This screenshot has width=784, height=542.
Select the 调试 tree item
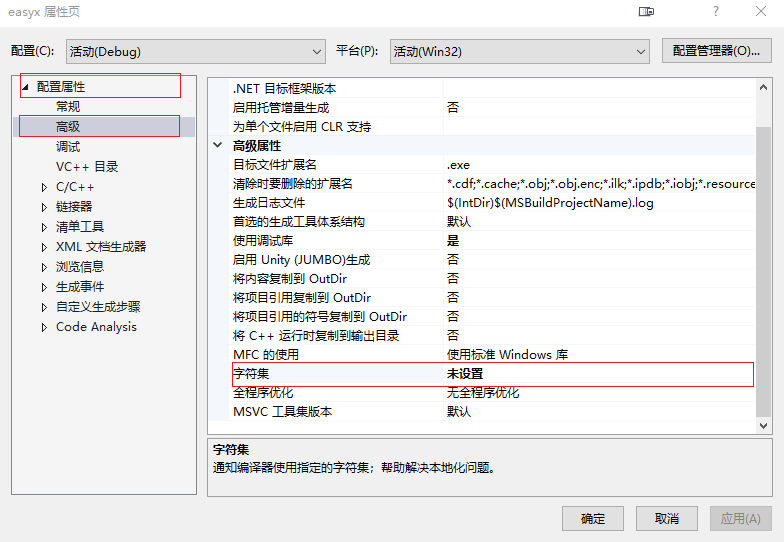68,146
